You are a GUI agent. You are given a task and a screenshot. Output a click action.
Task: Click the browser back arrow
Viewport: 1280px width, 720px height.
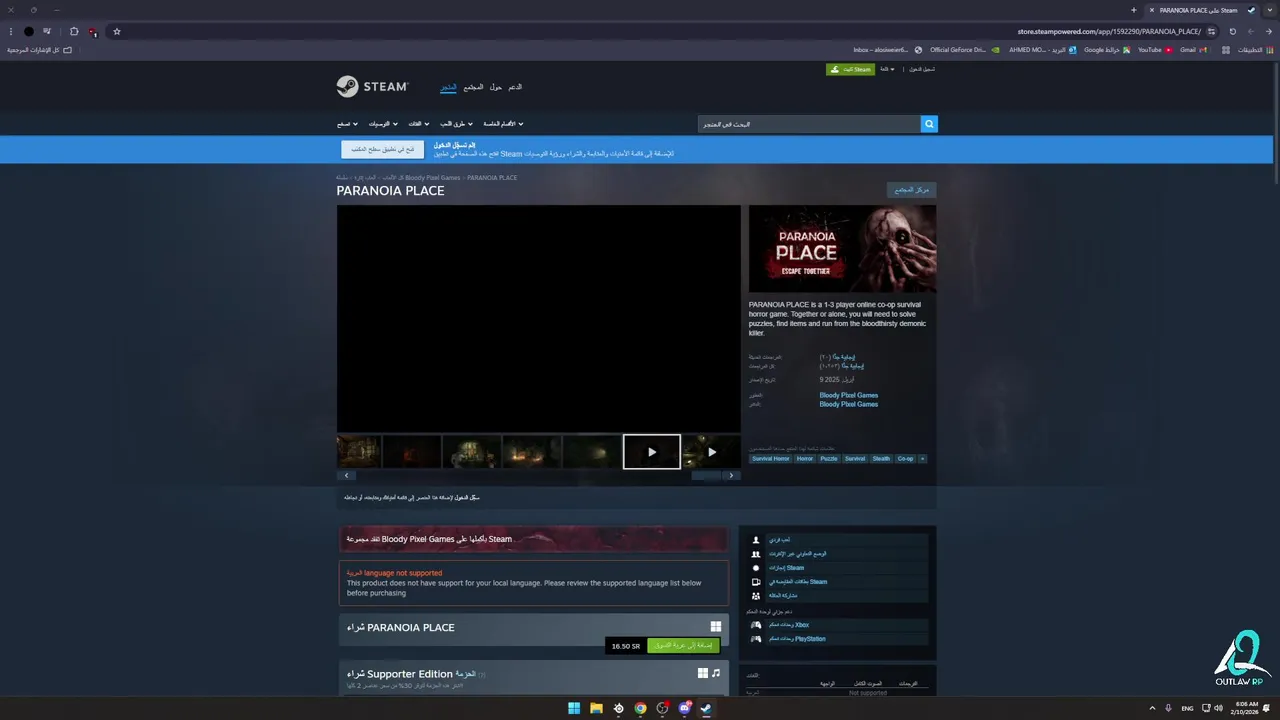pos(1268,31)
